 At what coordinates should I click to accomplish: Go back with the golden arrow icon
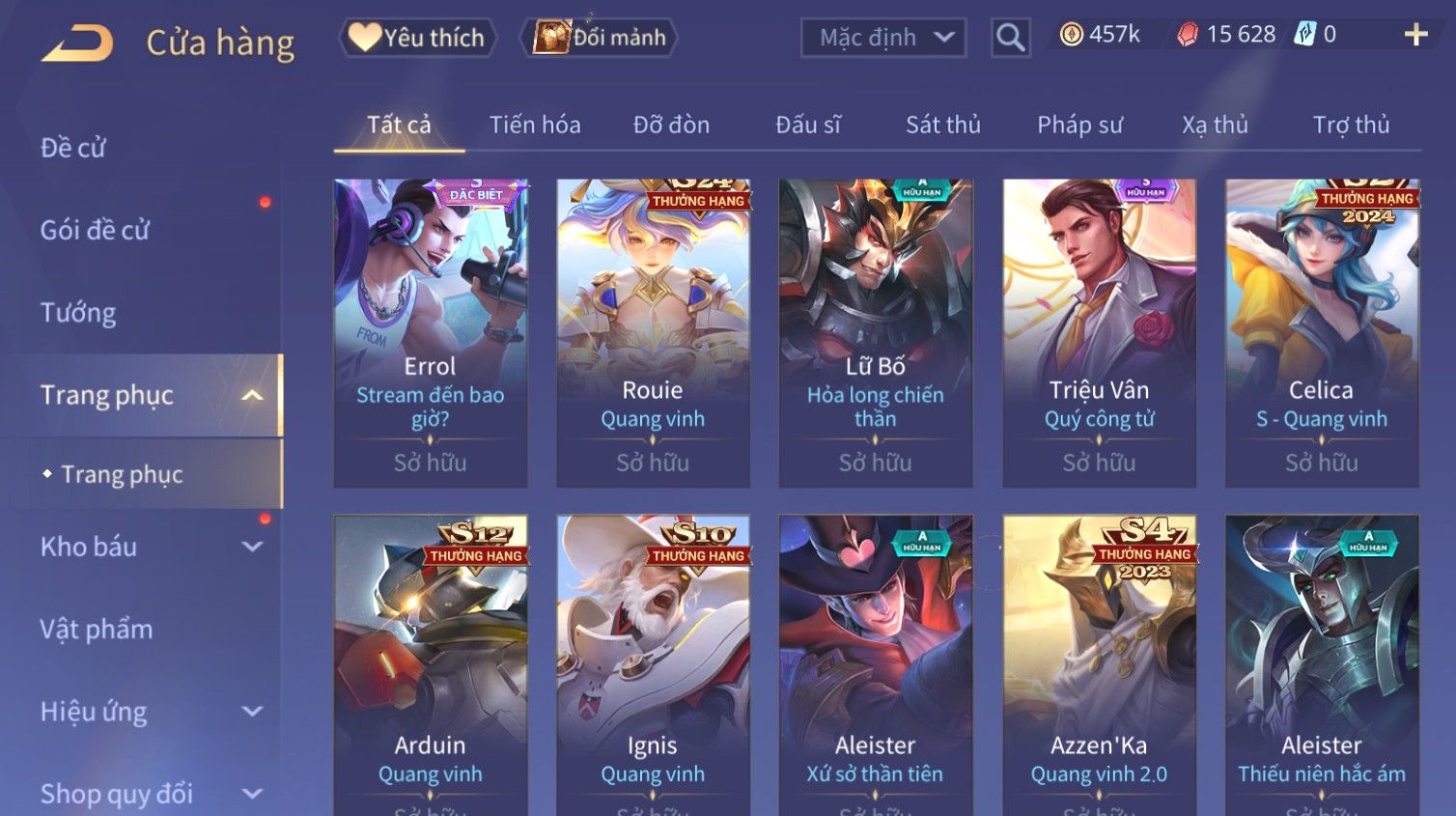click(77, 43)
